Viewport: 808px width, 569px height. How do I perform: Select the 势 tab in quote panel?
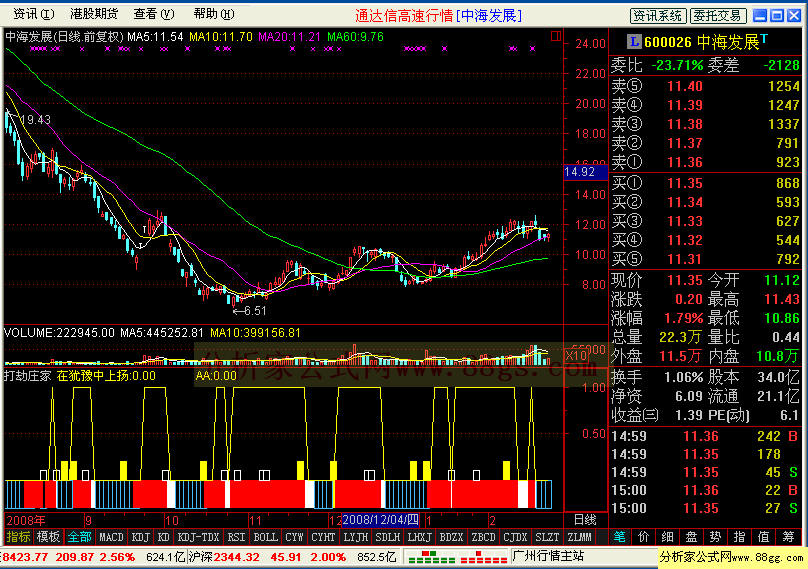click(x=715, y=537)
